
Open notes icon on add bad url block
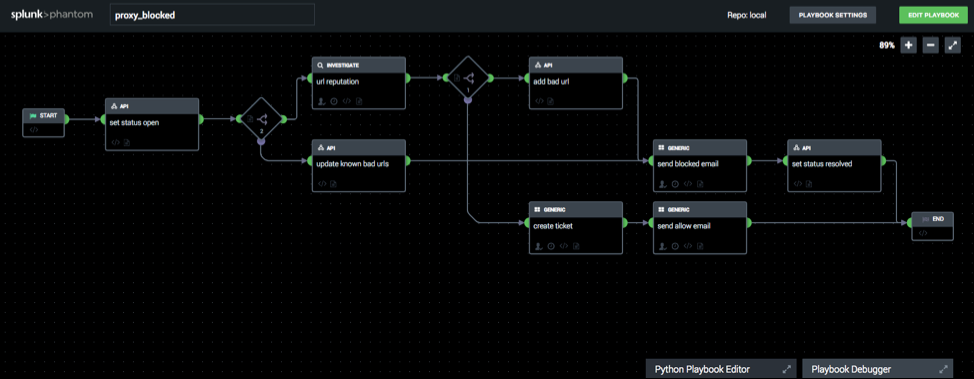tap(550, 101)
